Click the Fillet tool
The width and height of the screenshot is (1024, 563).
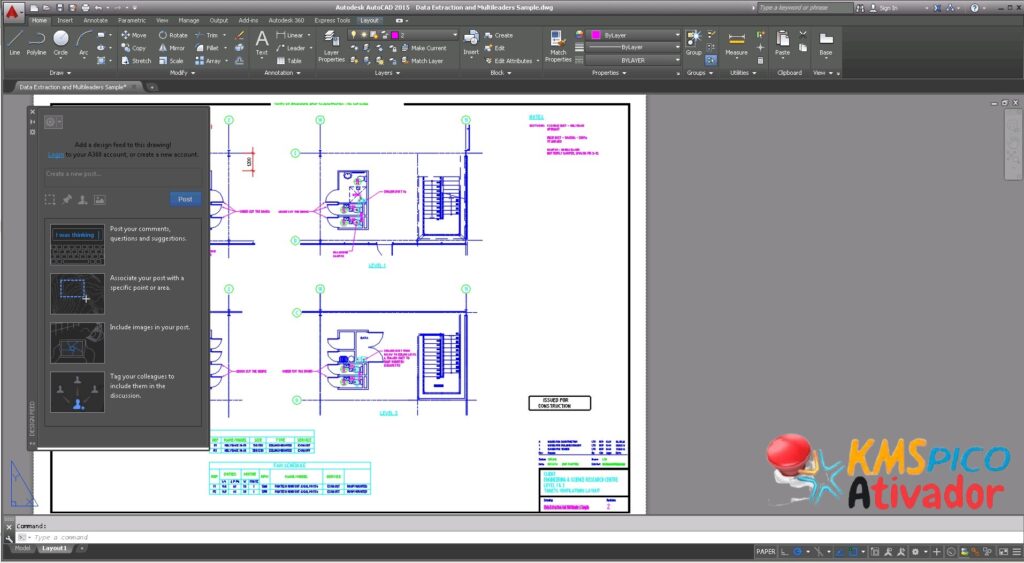click(x=207, y=48)
